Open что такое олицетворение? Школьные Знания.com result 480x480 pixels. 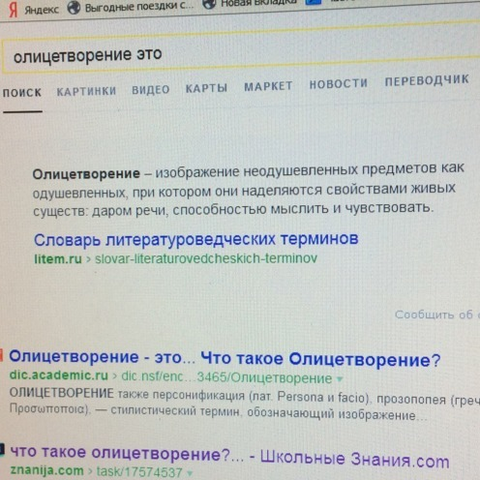coord(230,457)
